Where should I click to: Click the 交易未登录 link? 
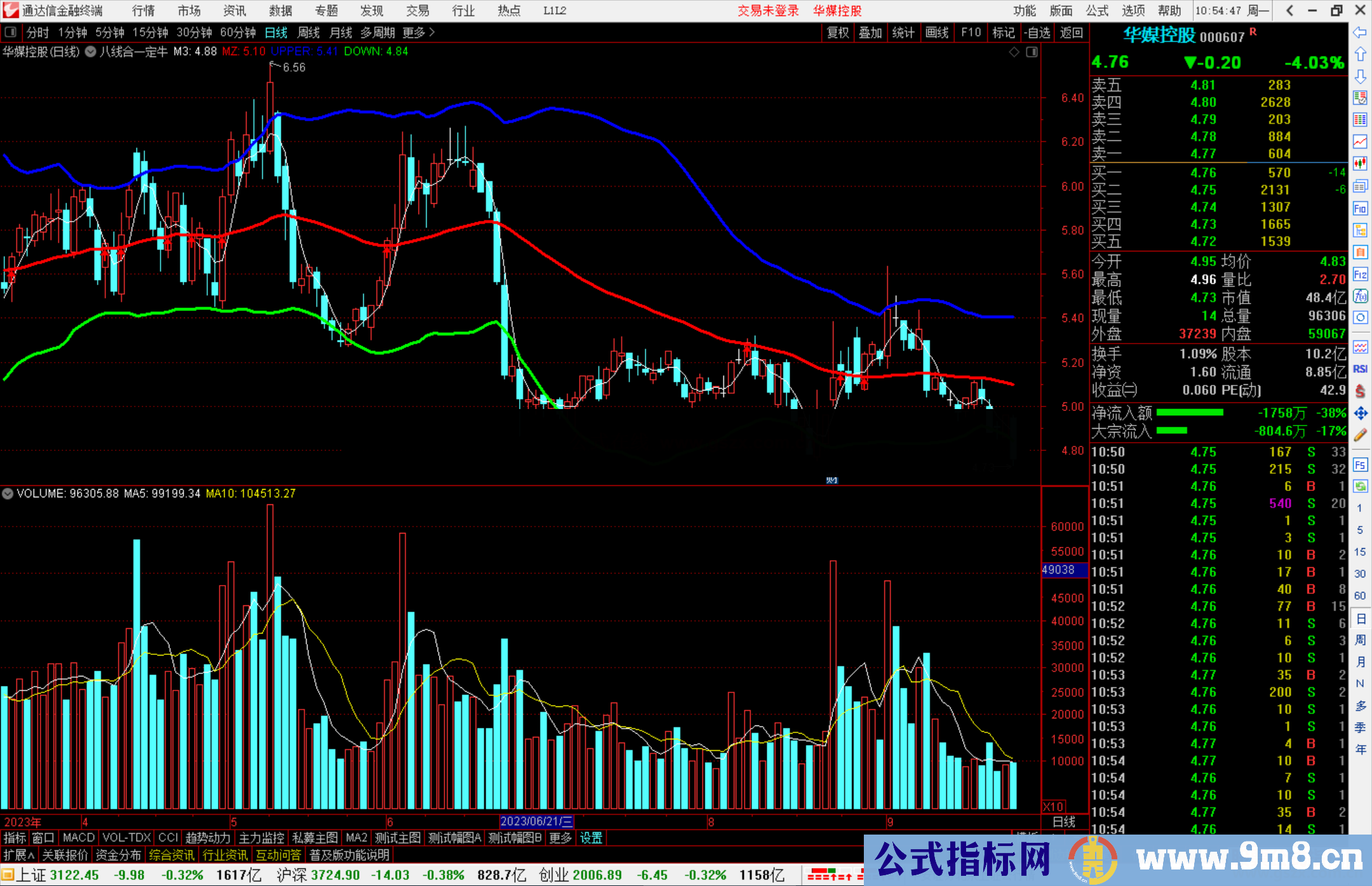(x=767, y=11)
